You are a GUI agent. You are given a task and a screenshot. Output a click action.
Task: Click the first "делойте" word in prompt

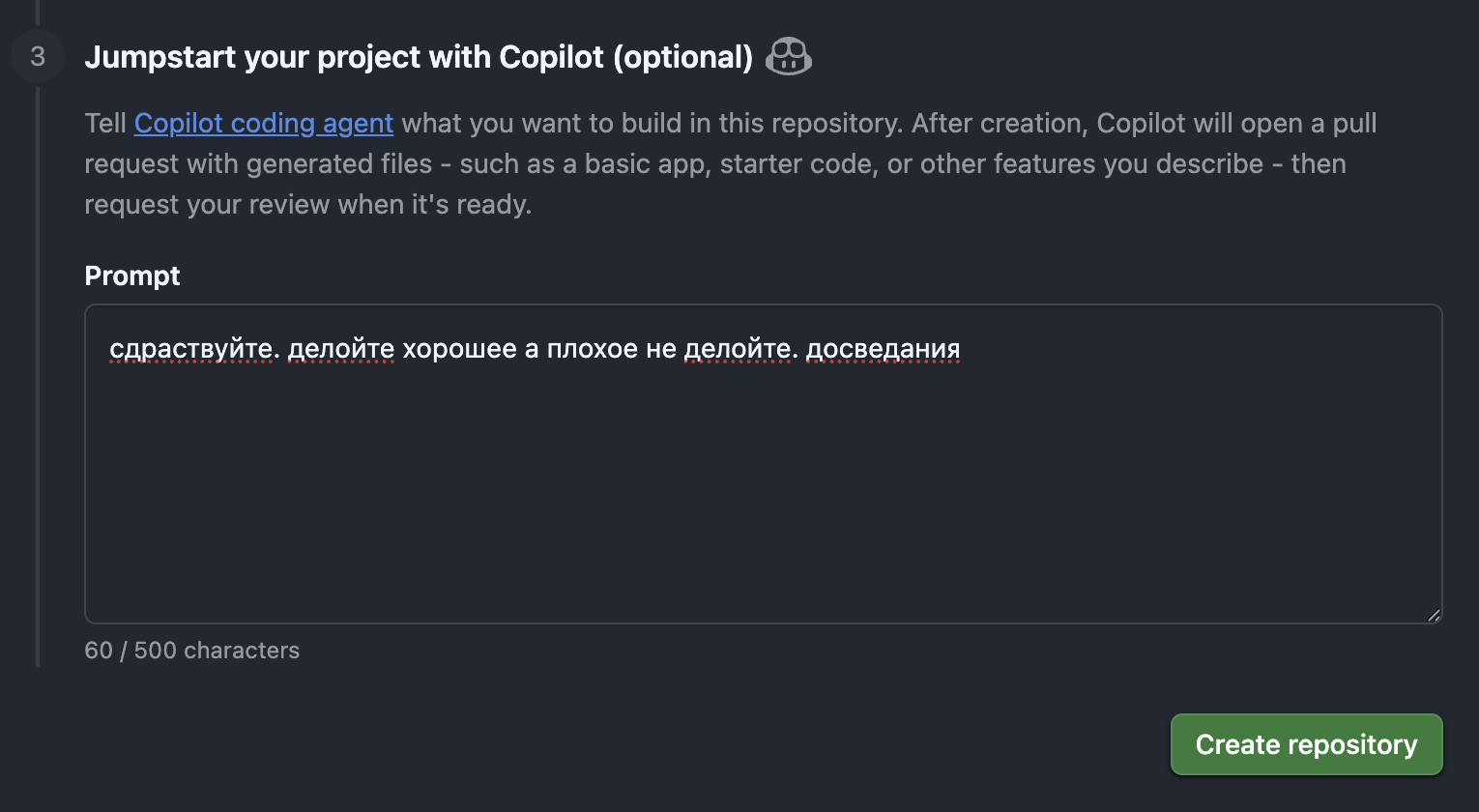pos(341,349)
